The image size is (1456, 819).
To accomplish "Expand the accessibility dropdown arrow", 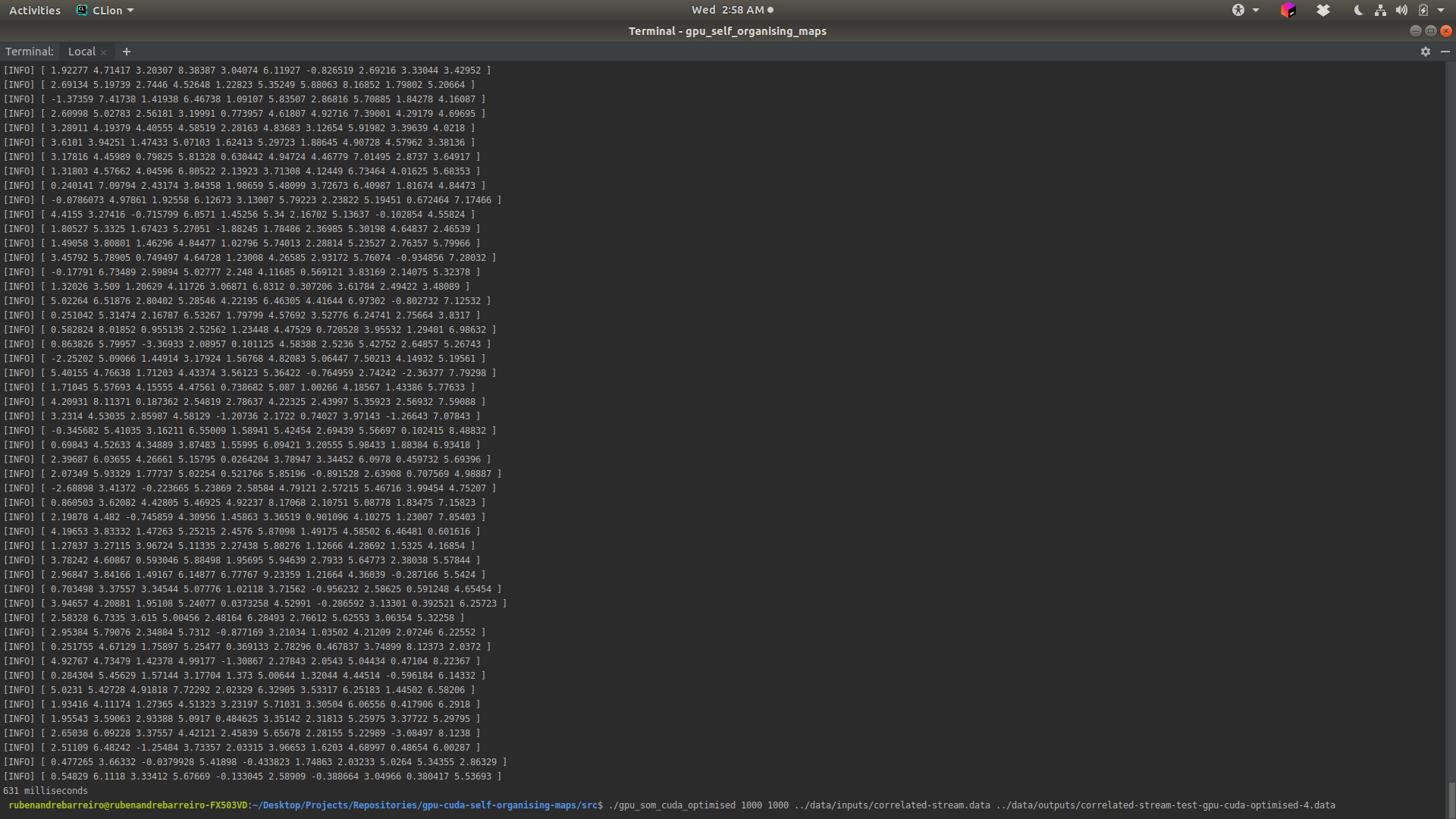I will [1256, 10].
